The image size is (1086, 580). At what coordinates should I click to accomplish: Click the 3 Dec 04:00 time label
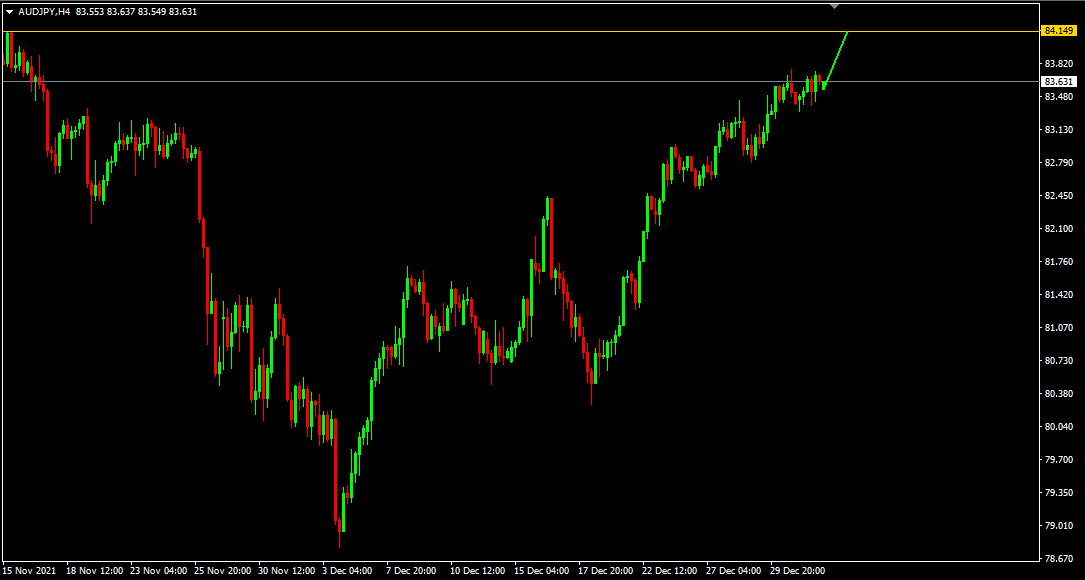[348, 571]
